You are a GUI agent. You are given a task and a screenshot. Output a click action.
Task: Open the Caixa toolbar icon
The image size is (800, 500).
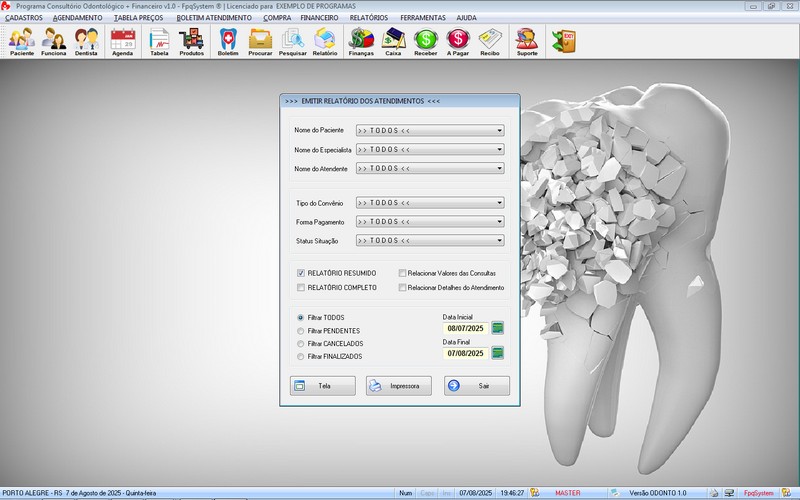pos(393,41)
